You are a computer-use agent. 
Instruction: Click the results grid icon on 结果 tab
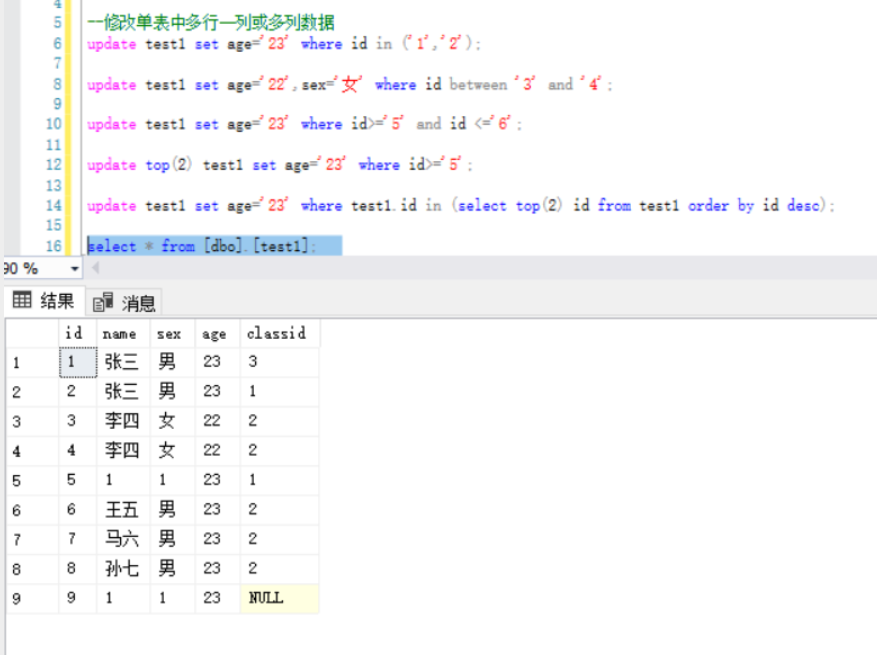coord(22,300)
